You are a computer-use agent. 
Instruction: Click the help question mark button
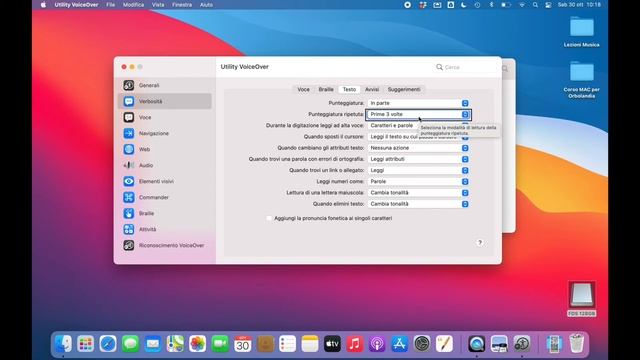pyautogui.click(x=480, y=242)
